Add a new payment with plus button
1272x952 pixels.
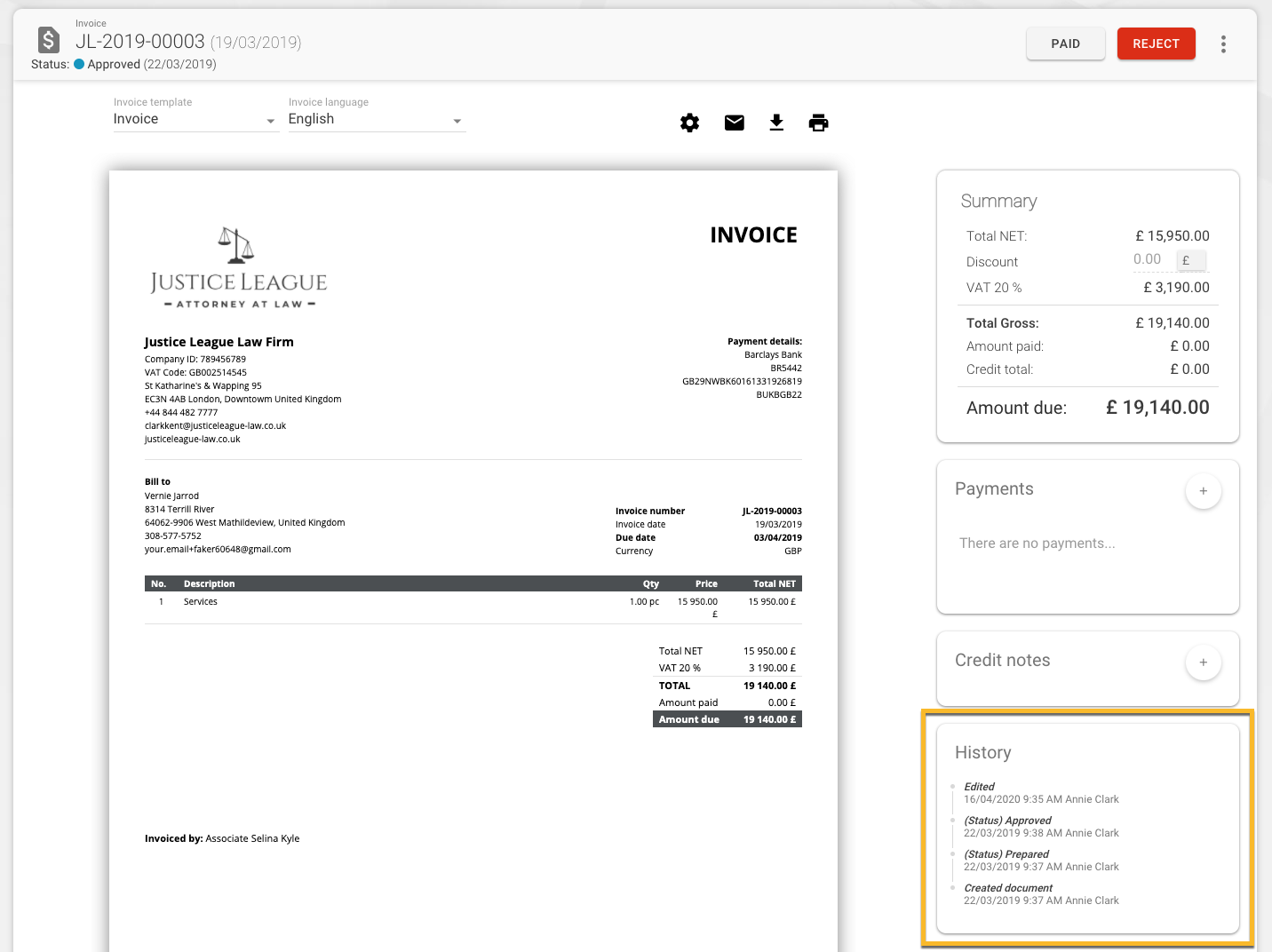(1203, 490)
